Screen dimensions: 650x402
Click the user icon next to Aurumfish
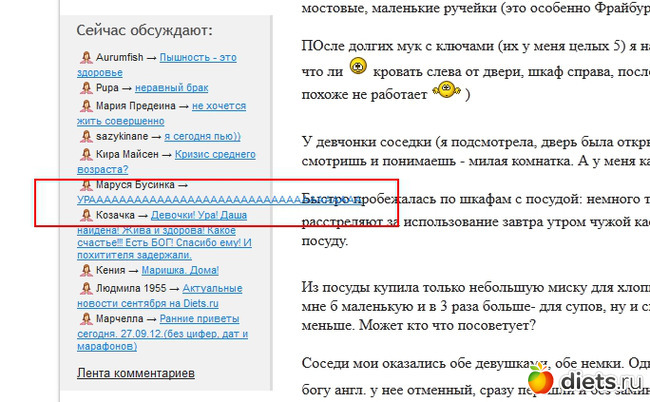coord(85,59)
